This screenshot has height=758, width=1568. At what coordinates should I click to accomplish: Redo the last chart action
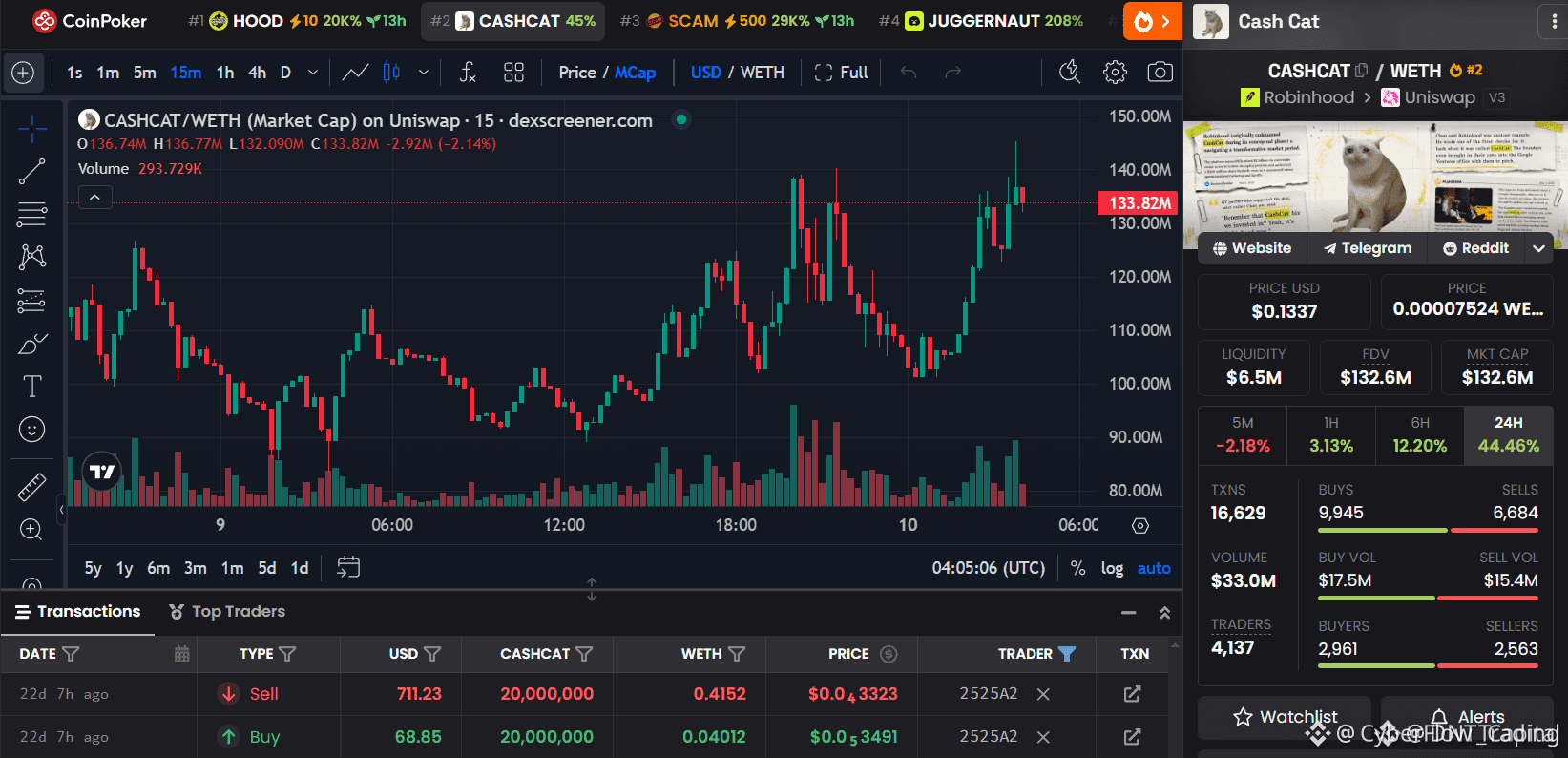[952, 73]
